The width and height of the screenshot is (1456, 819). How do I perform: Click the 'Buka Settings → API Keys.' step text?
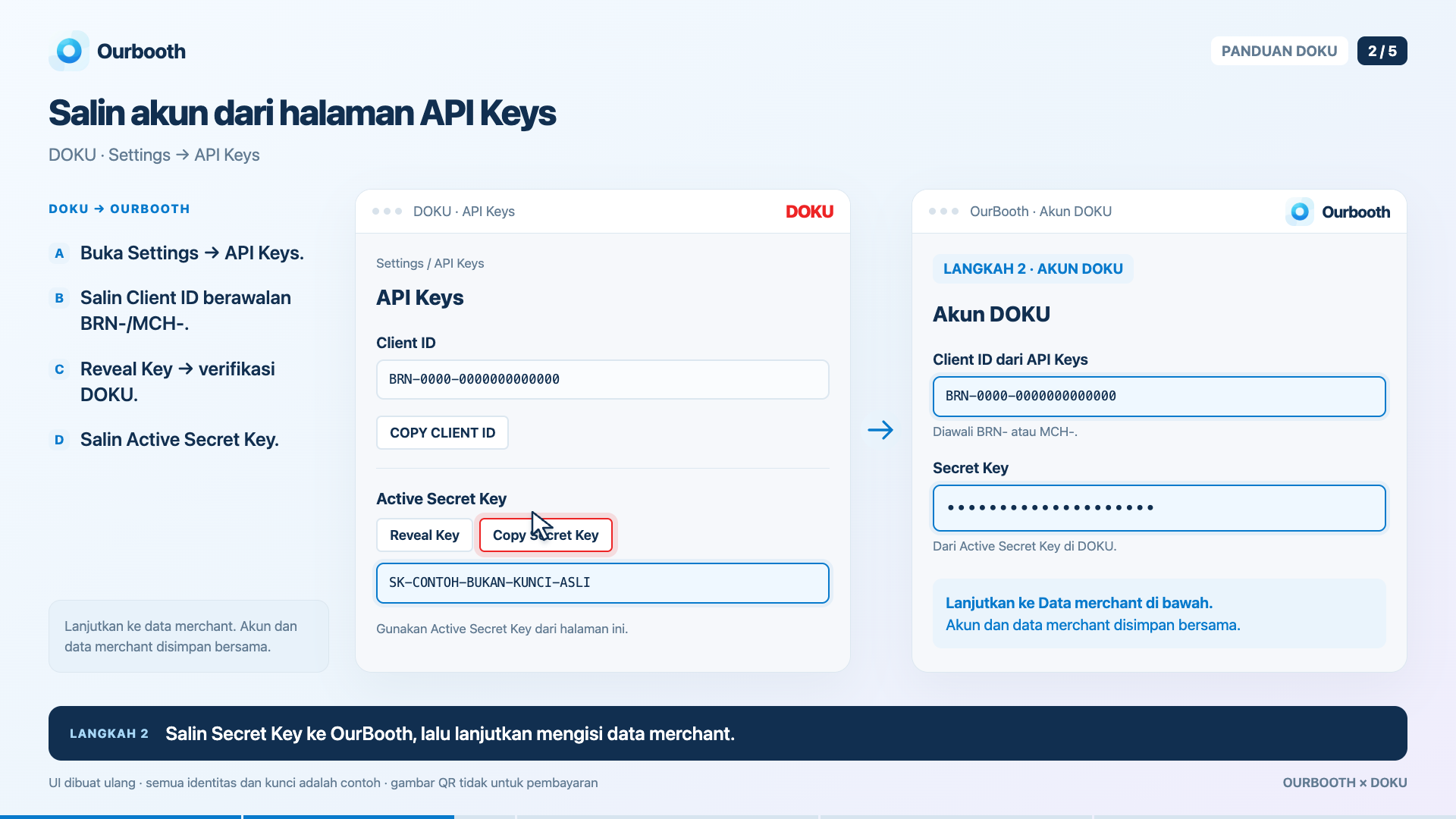(x=192, y=253)
